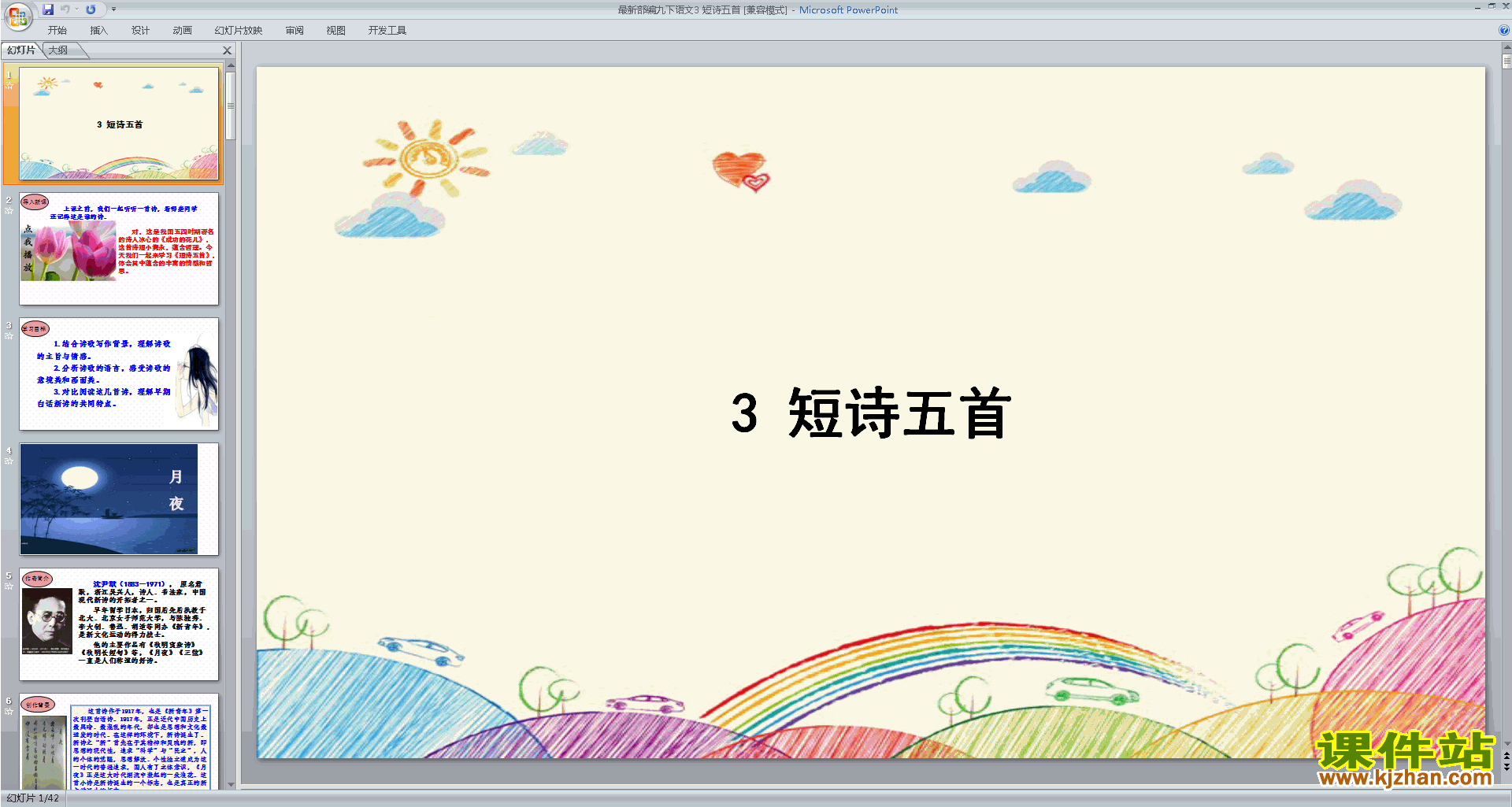Open the 动画 ribbon tab

pyautogui.click(x=182, y=31)
